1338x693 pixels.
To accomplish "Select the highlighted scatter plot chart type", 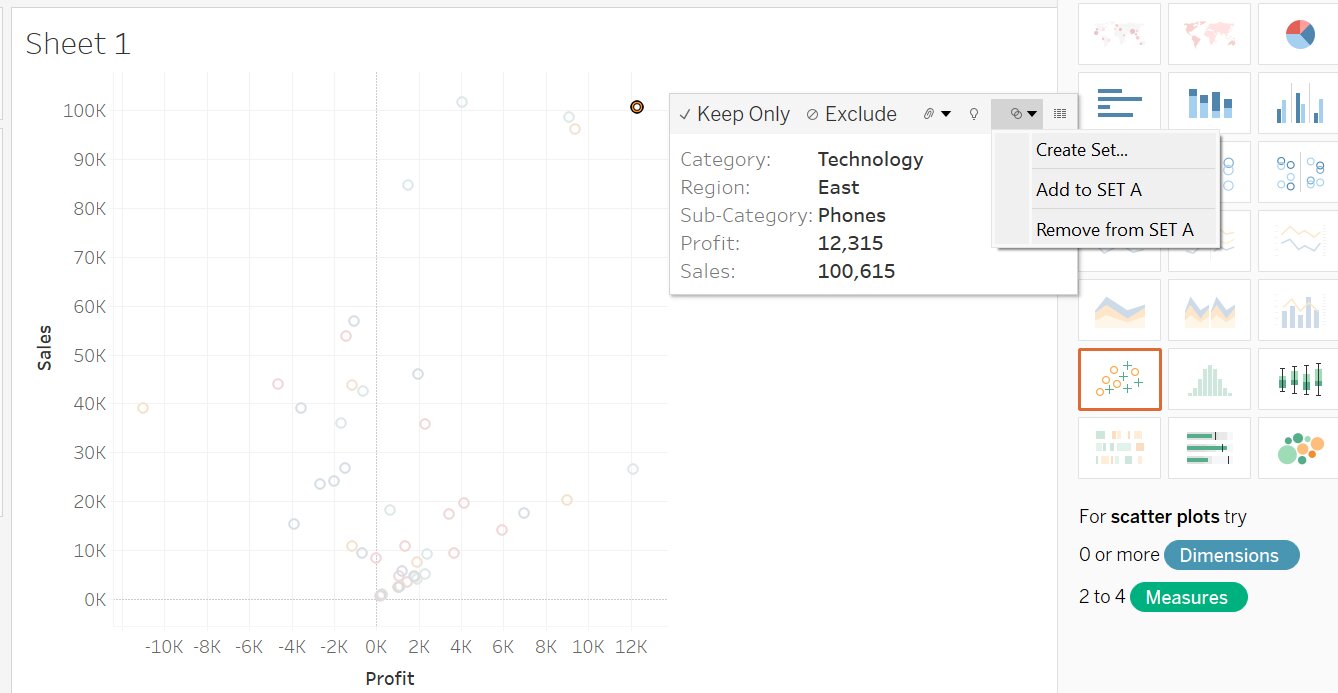I will [x=1119, y=379].
